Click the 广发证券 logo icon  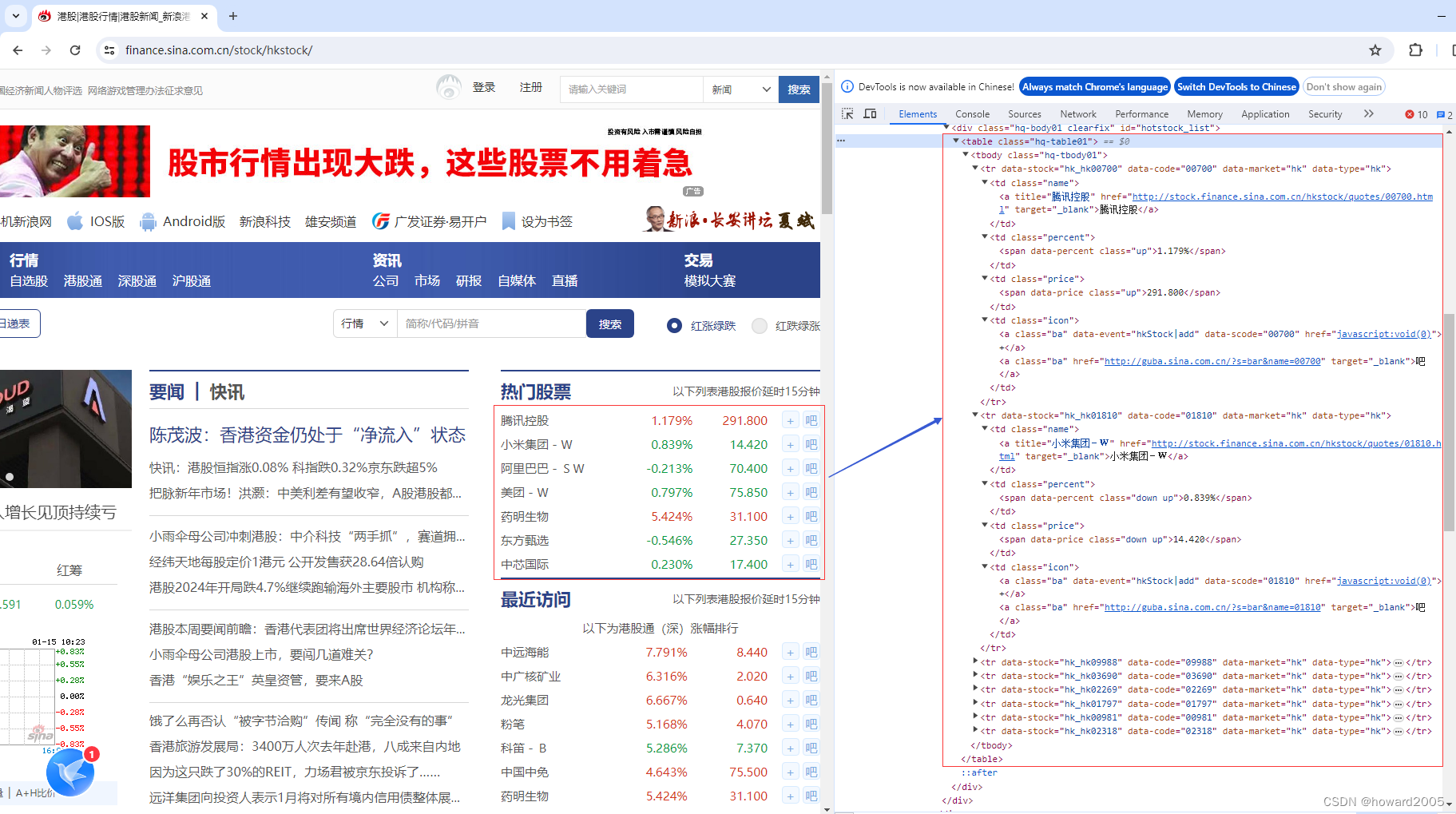pos(381,221)
